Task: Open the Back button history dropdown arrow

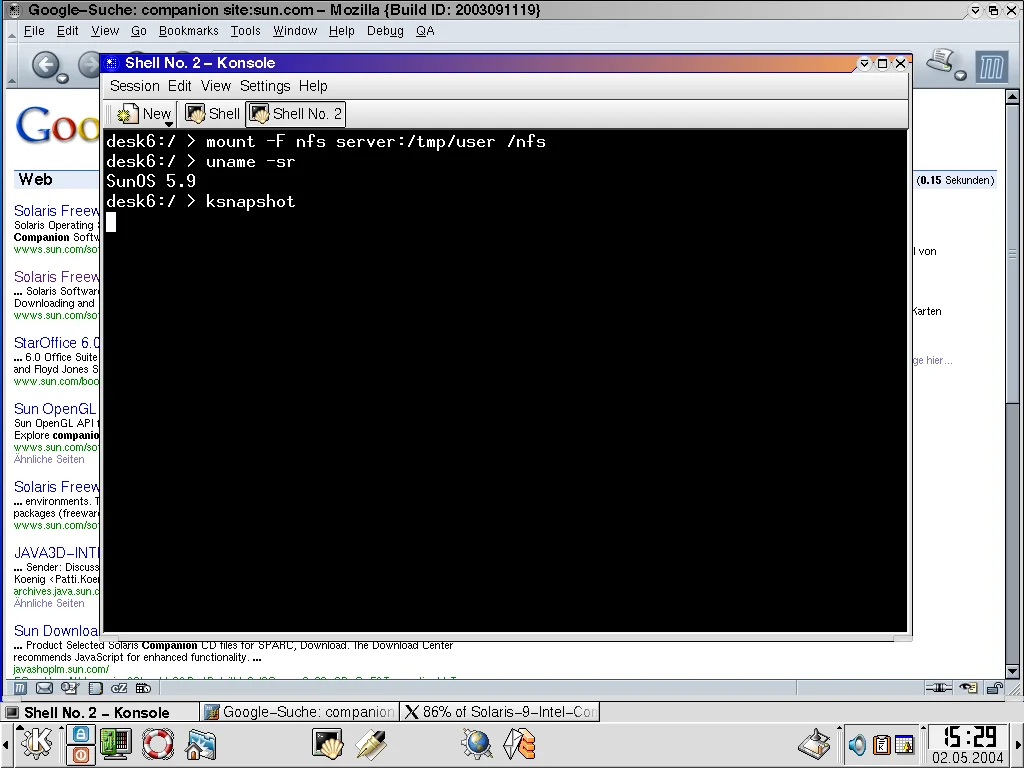Action: pos(63,78)
